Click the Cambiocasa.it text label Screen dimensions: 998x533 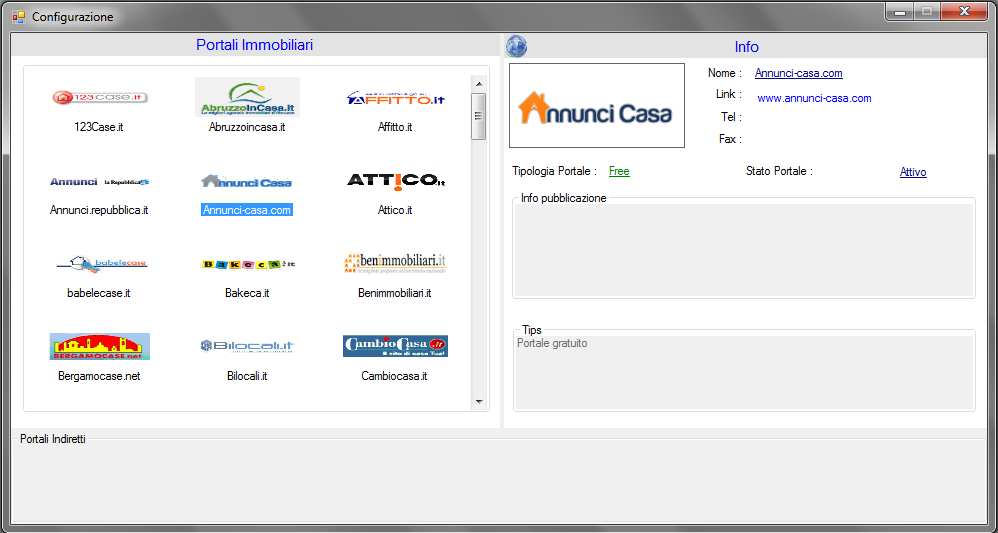click(394, 376)
